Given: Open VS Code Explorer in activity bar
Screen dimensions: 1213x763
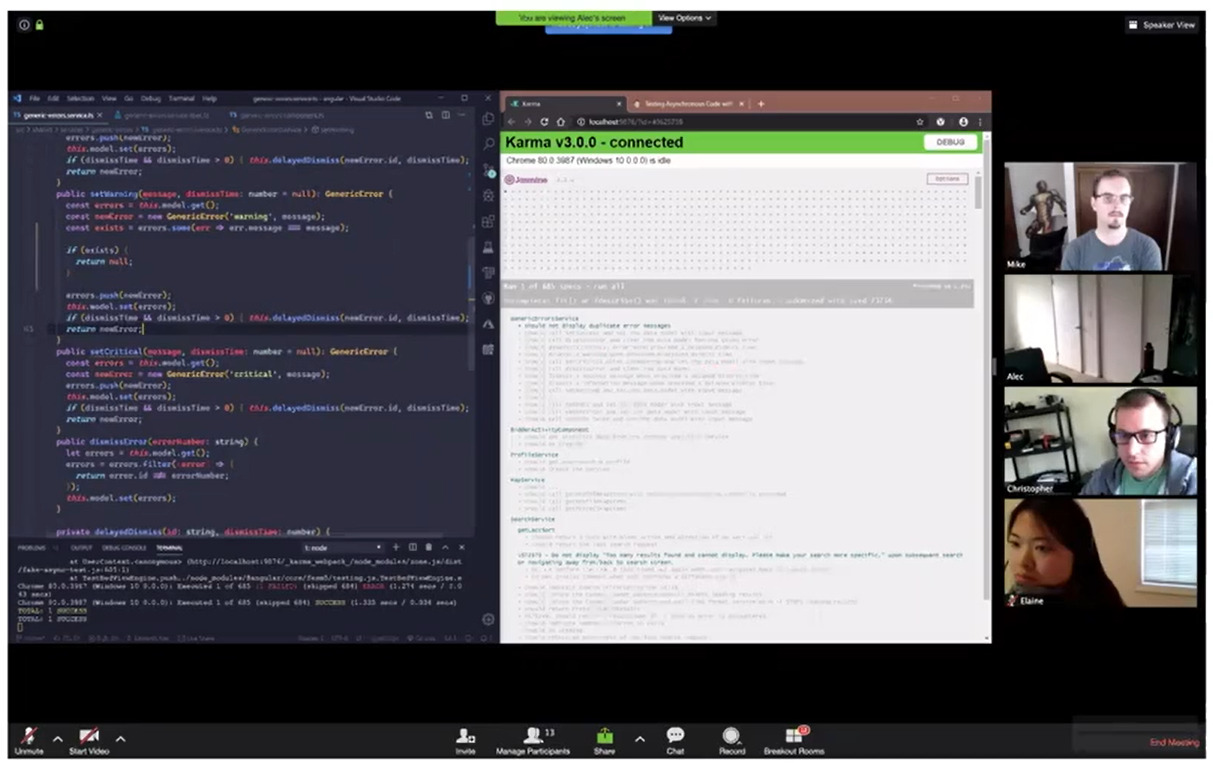Looking at the screenshot, I should [488, 119].
